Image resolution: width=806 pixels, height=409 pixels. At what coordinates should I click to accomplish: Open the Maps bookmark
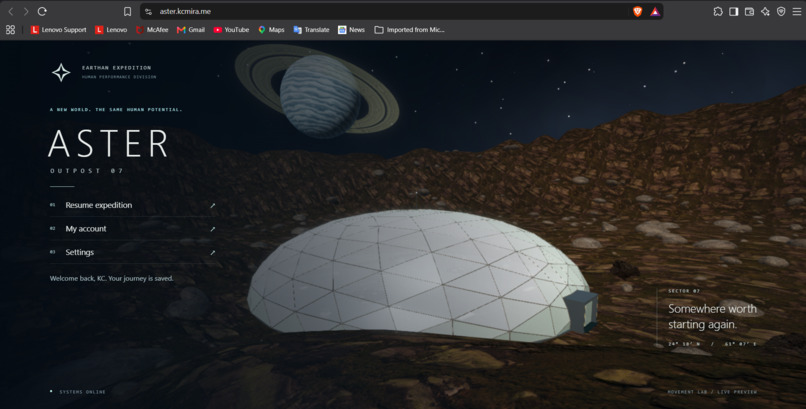[x=271, y=30]
